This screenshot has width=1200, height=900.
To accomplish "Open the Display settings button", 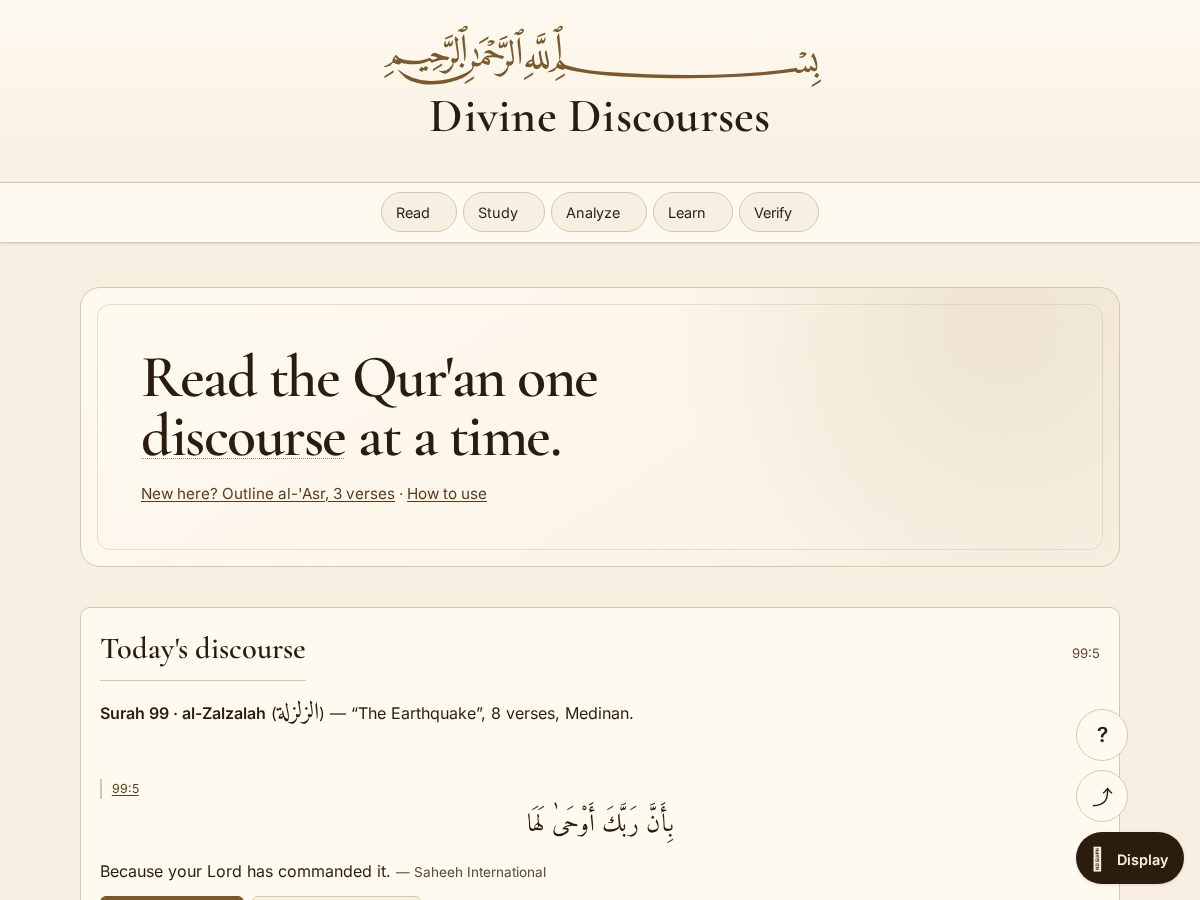I will pyautogui.click(x=1130, y=858).
